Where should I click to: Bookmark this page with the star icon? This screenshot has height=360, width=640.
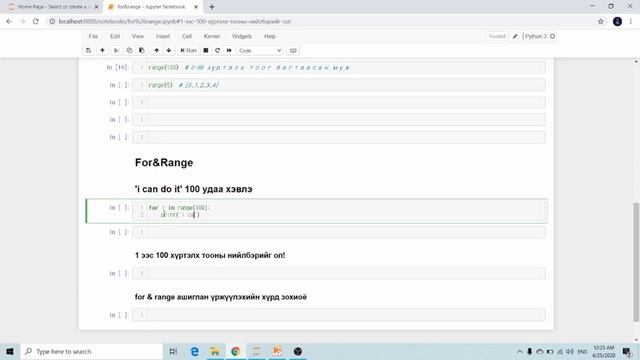(600, 21)
